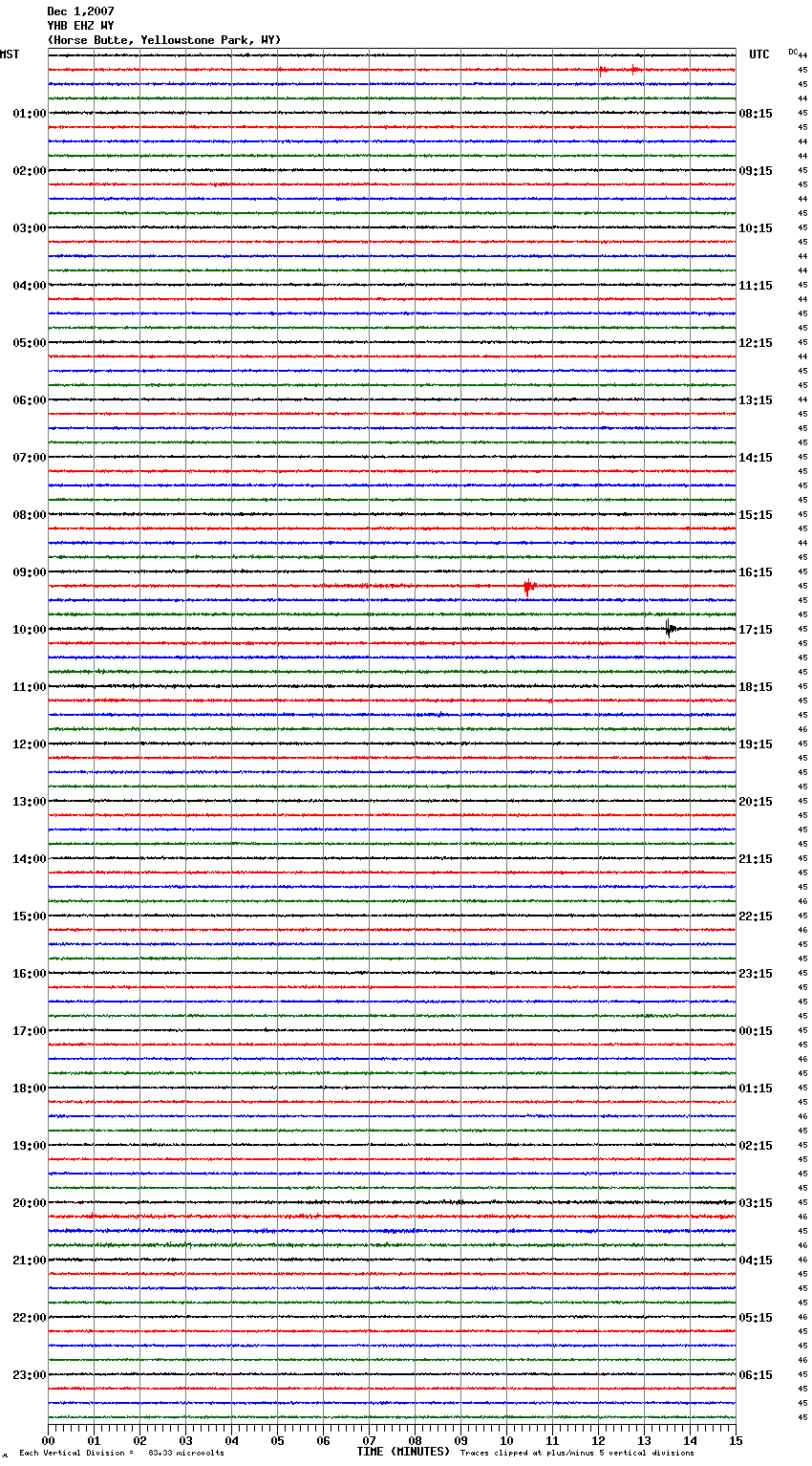This screenshot has width=812, height=1466.
Task: Select the 10:00 MST row label
Action: [x=30, y=630]
